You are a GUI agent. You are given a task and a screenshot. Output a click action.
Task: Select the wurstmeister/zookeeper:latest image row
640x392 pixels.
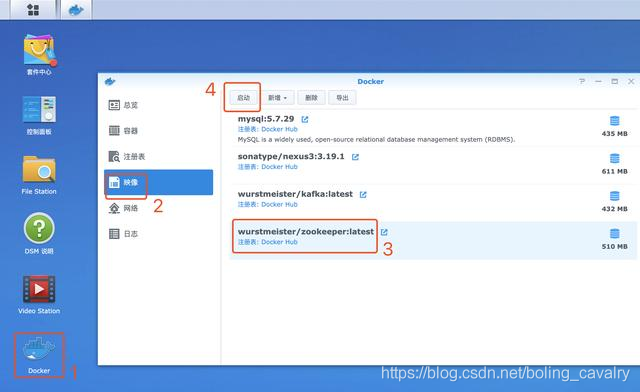tap(433, 240)
